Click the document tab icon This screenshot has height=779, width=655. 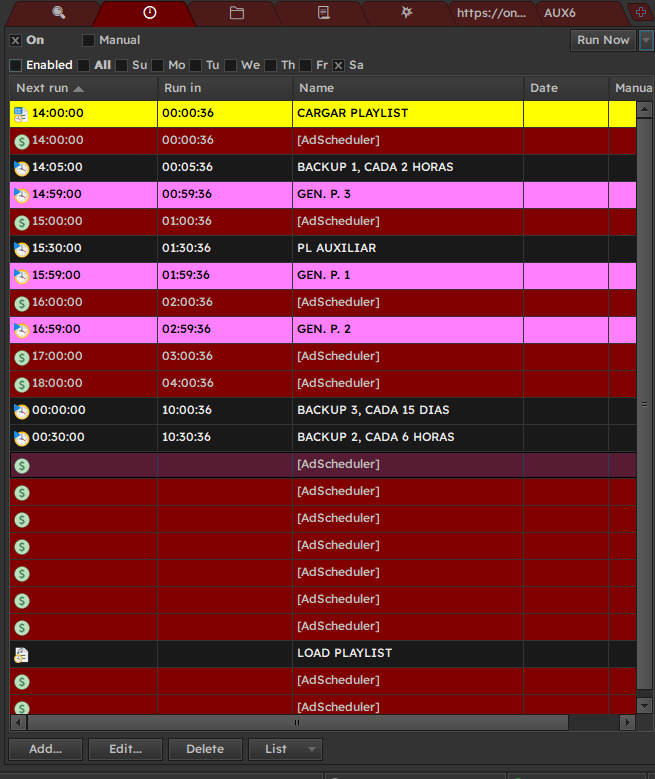pyautogui.click(x=322, y=13)
